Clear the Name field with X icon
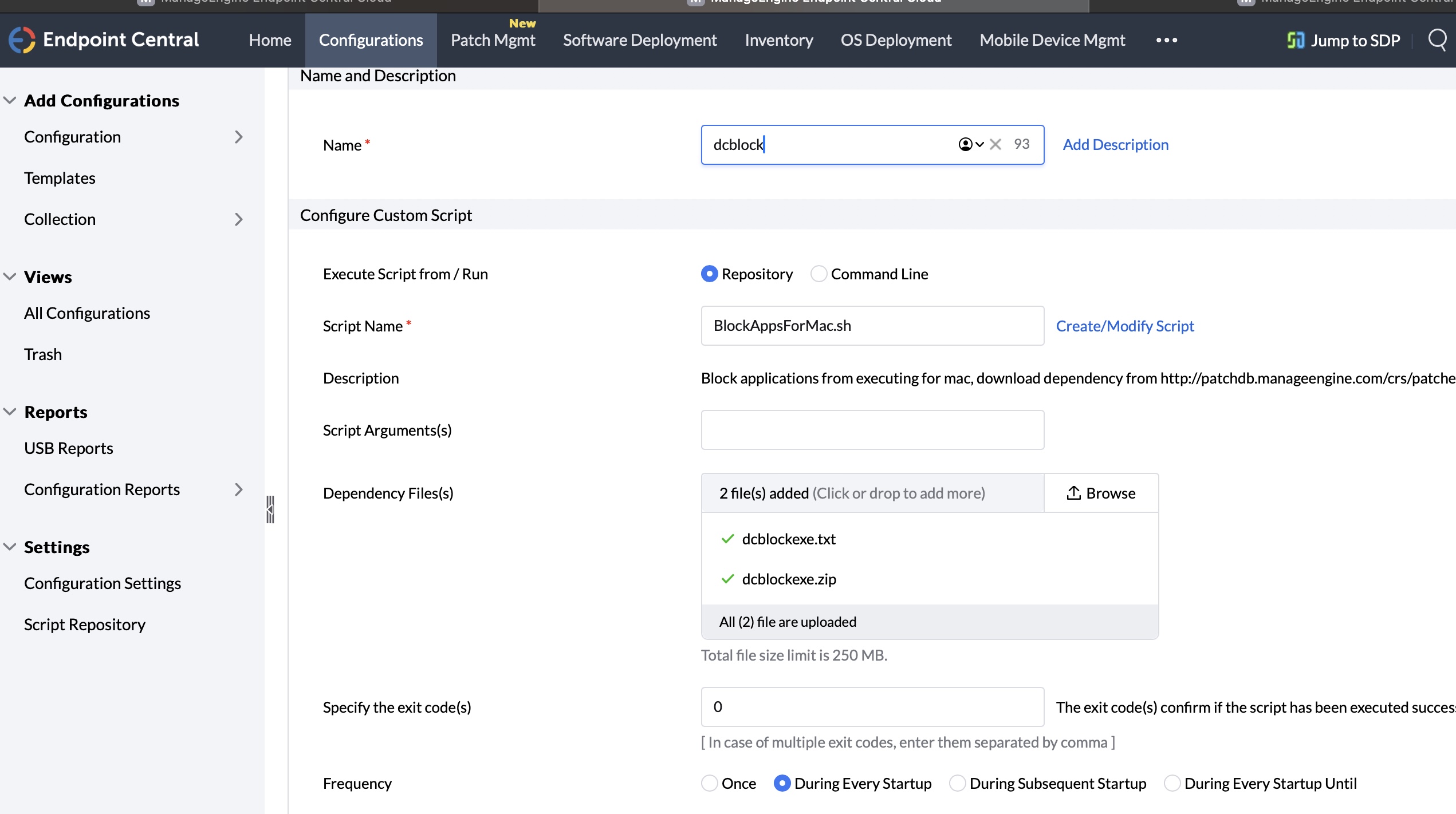This screenshot has height=814, width=1456. point(995,144)
